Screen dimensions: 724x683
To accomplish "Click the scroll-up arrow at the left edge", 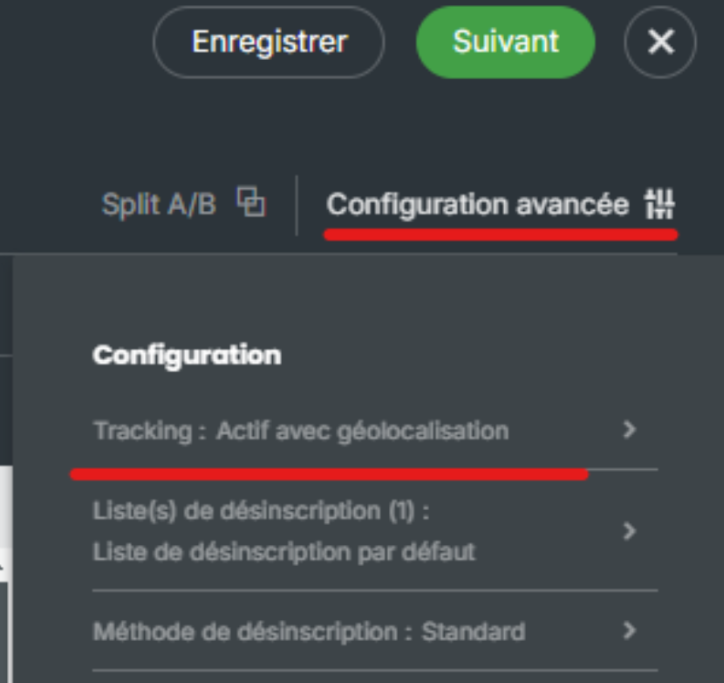I will click(3, 567).
